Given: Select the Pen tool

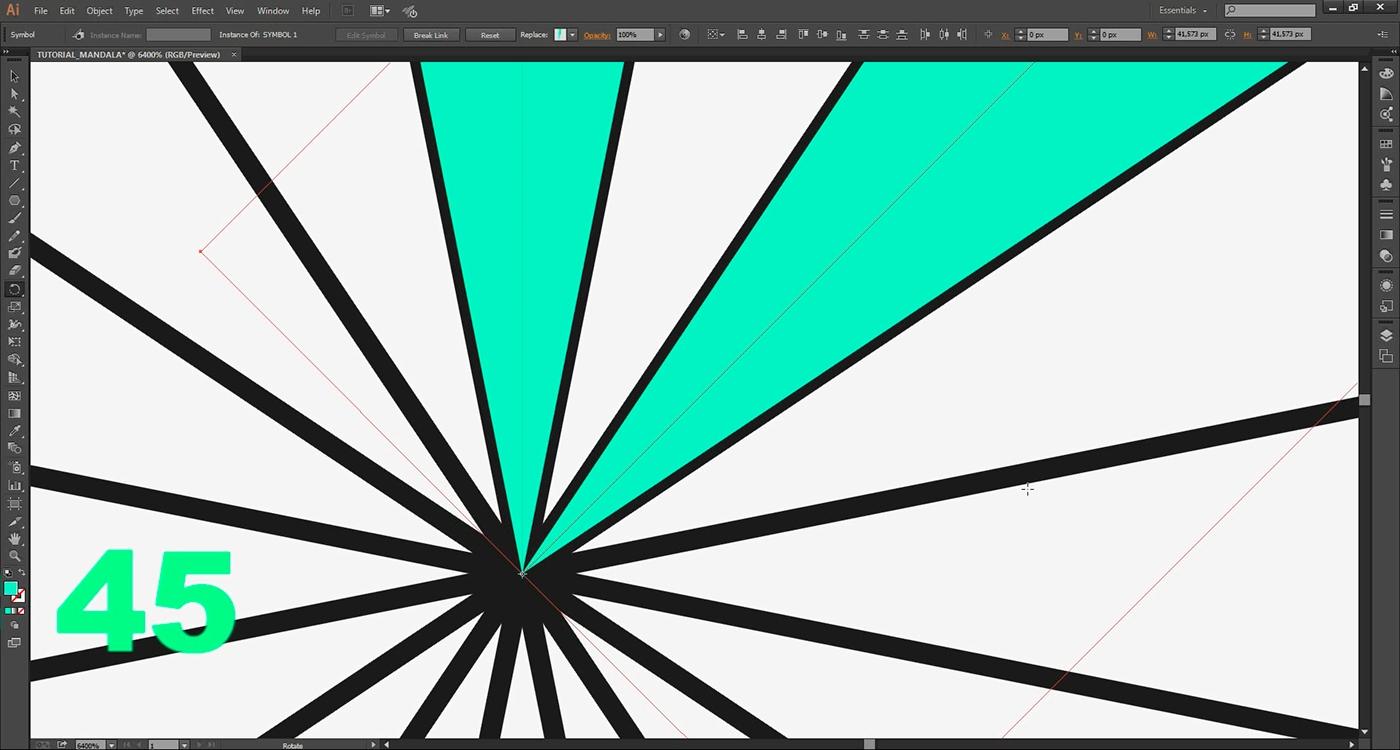Looking at the screenshot, I should (x=14, y=148).
